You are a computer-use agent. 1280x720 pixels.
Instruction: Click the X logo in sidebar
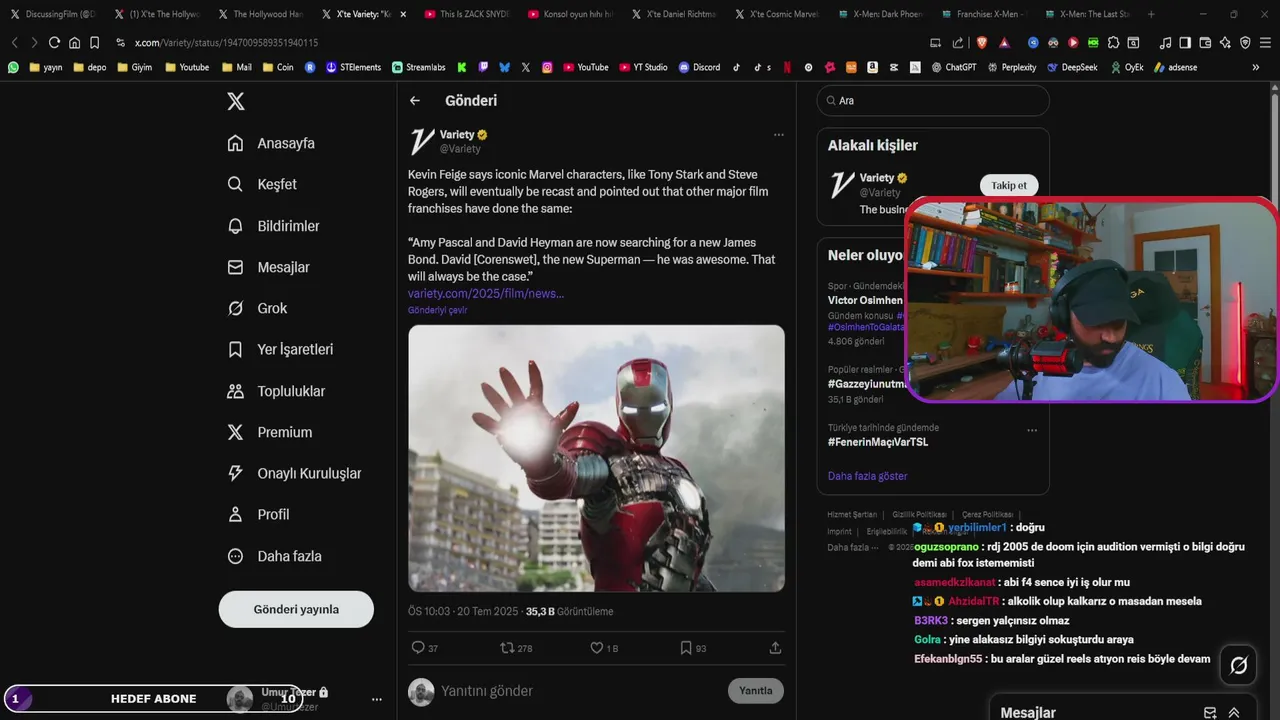(235, 101)
